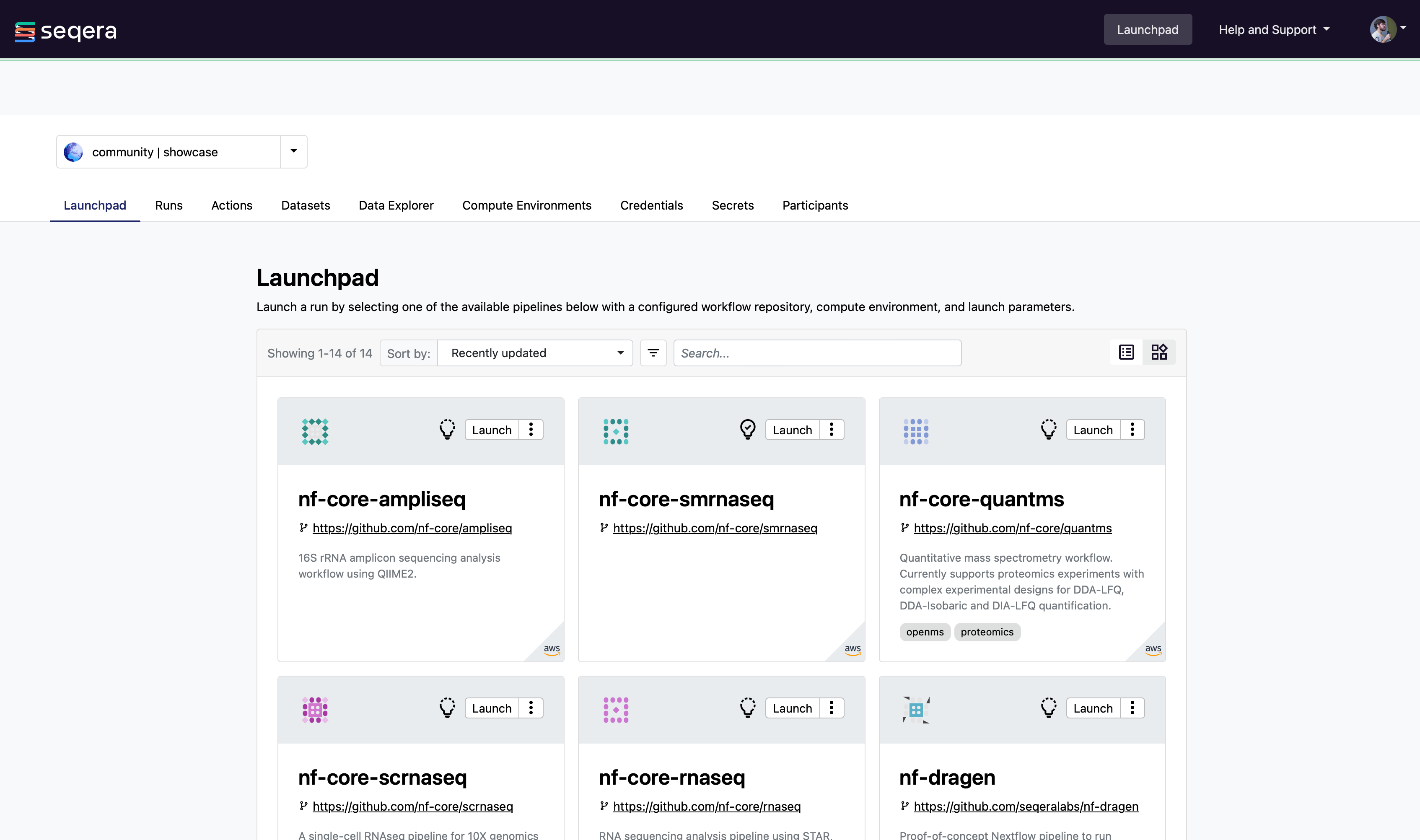This screenshot has width=1420, height=840.
Task: Click the checked lightbulb on nf-core-smrnaseq card
Action: point(748,430)
